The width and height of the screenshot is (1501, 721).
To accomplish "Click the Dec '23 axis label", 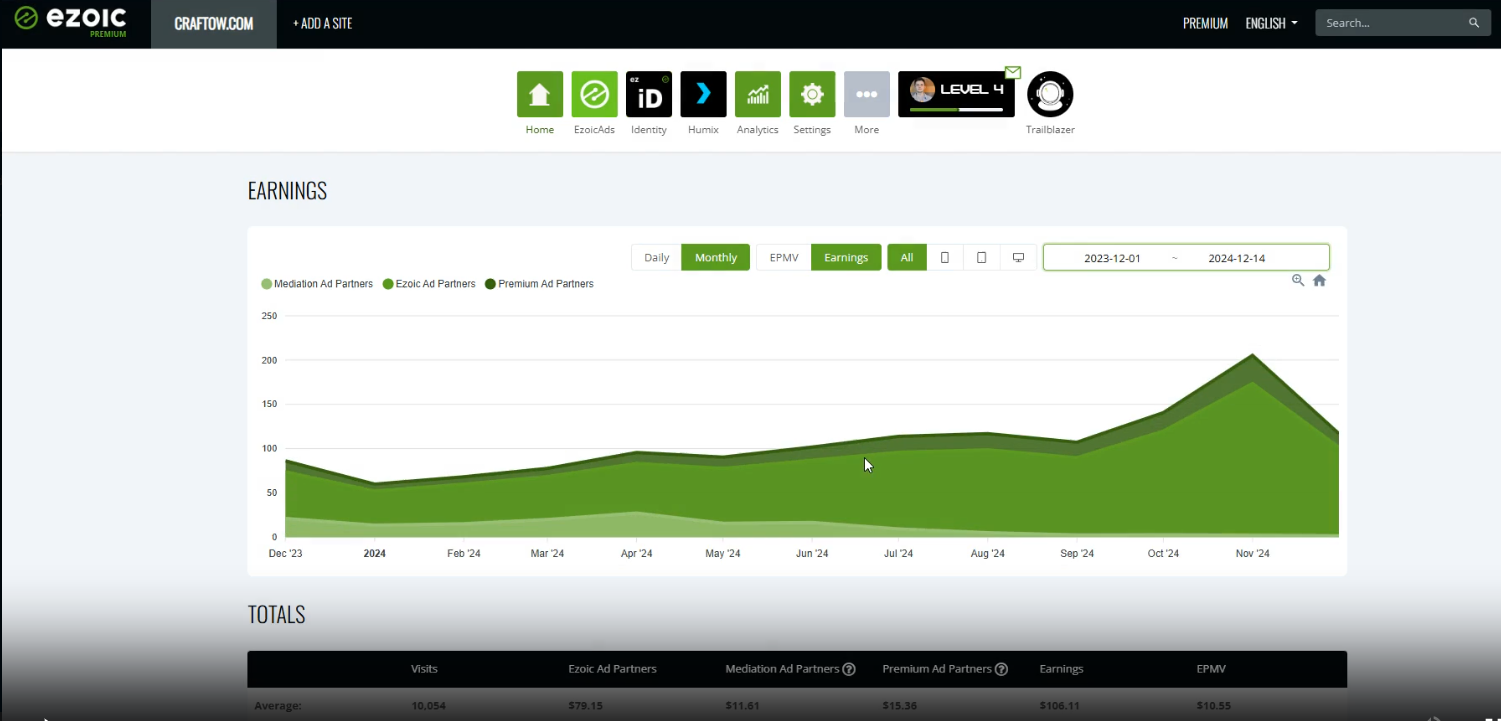I will click(x=285, y=554).
